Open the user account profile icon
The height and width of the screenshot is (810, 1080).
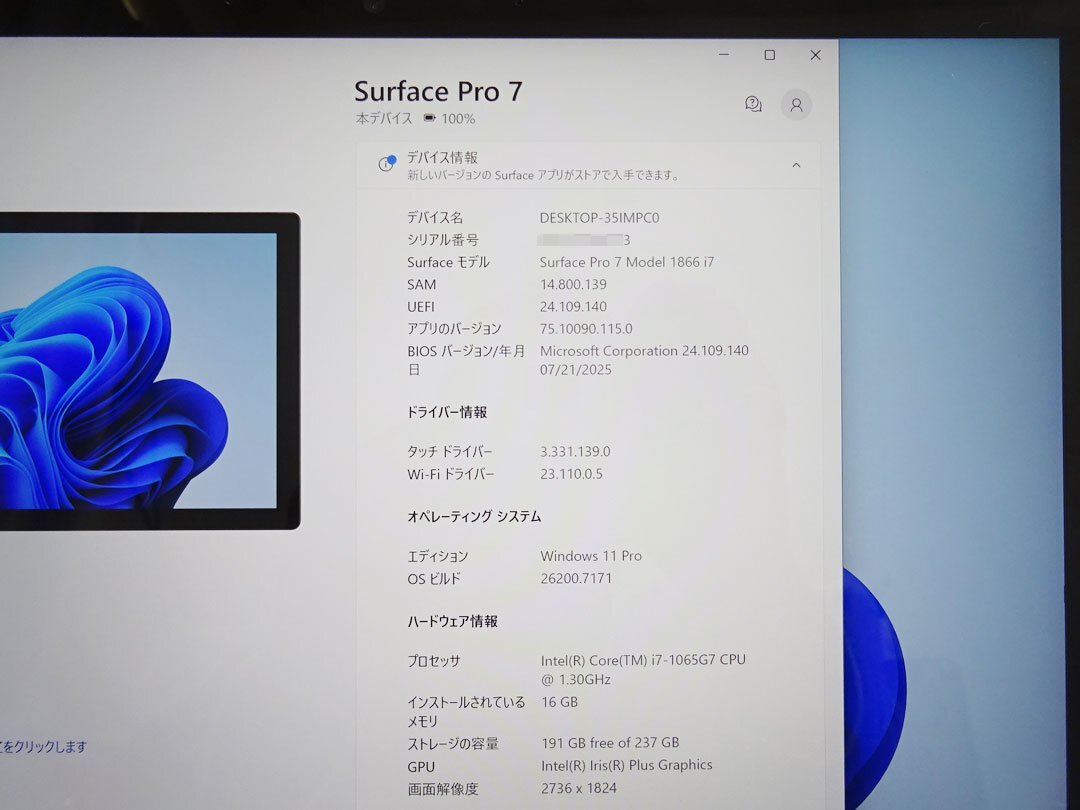796,105
